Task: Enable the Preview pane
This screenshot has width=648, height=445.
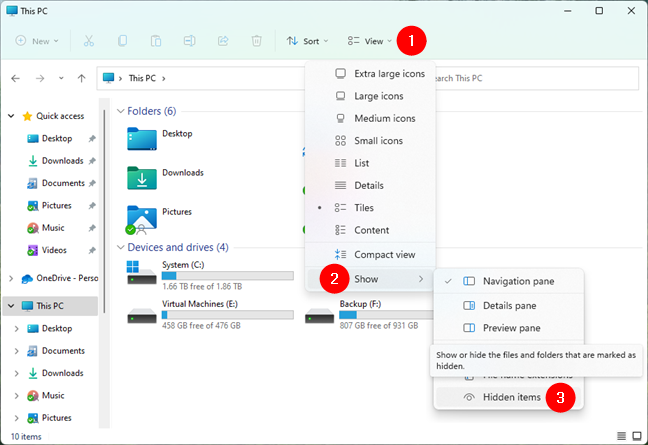Action: (x=509, y=328)
